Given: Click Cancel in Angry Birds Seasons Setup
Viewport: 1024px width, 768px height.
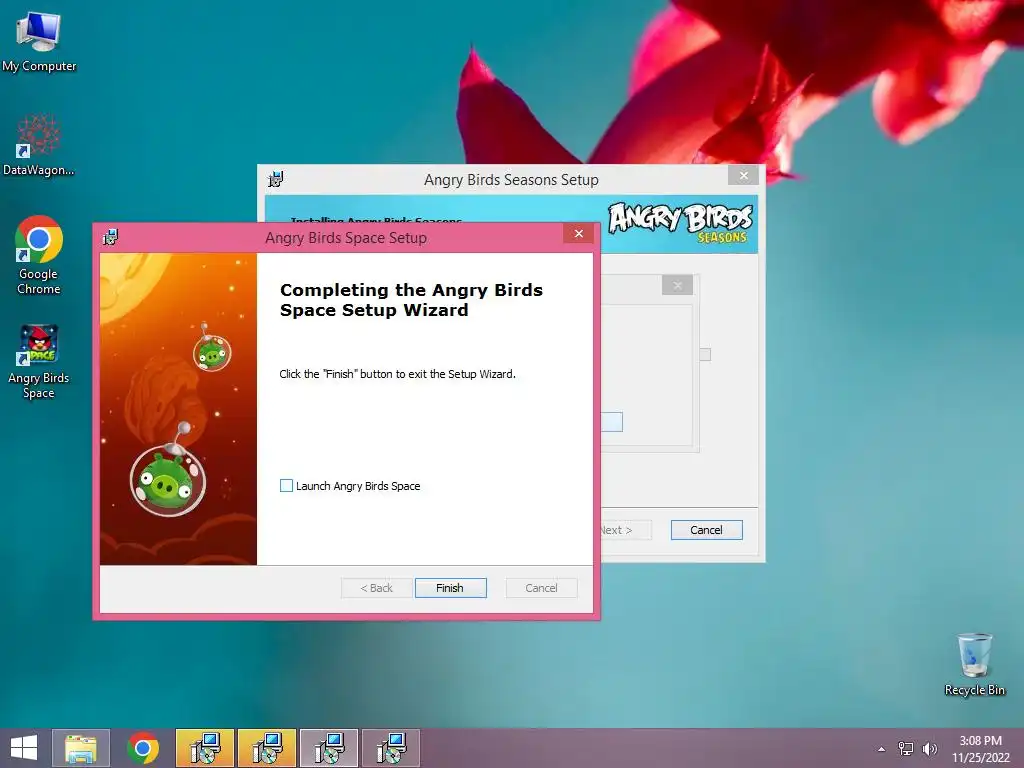Looking at the screenshot, I should pyautogui.click(x=707, y=530).
